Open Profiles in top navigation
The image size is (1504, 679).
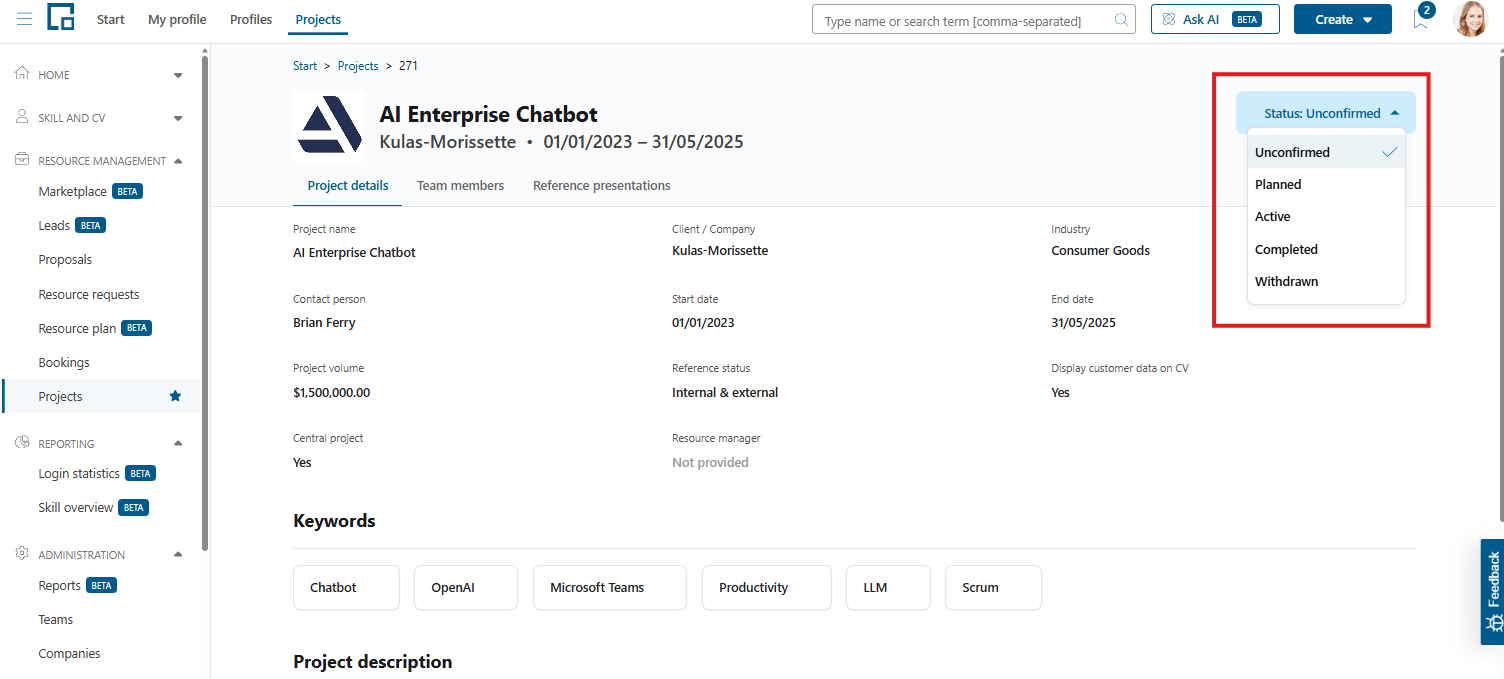251,19
